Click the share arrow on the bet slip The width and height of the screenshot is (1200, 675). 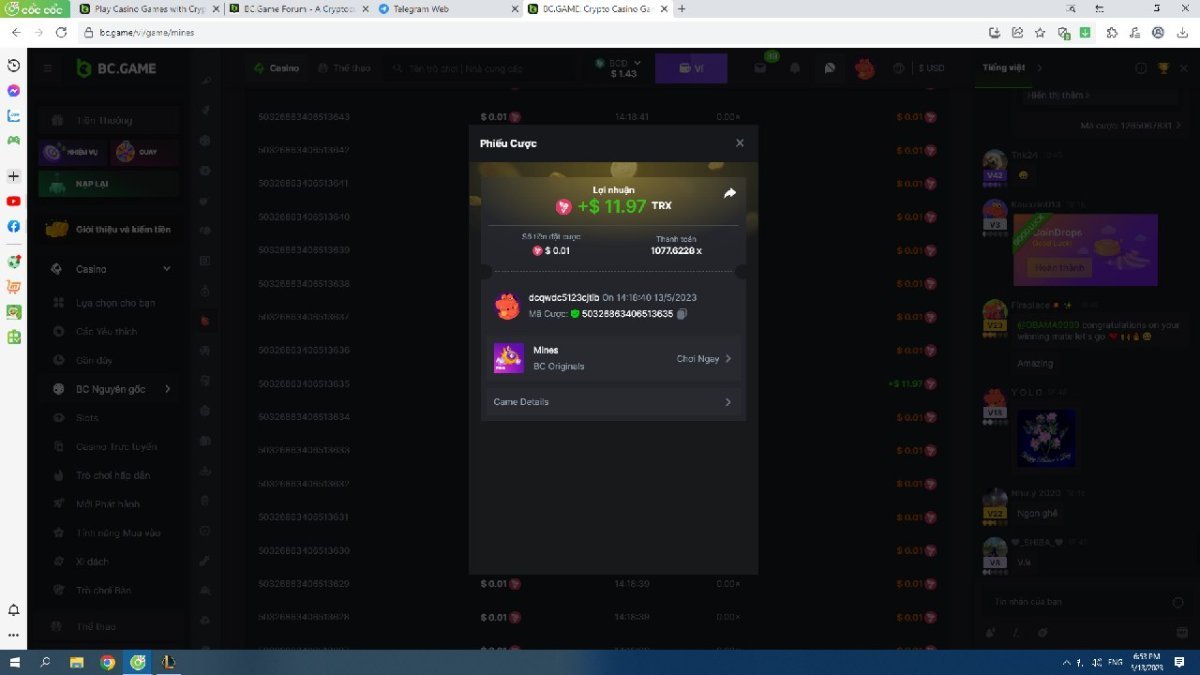[x=729, y=194]
